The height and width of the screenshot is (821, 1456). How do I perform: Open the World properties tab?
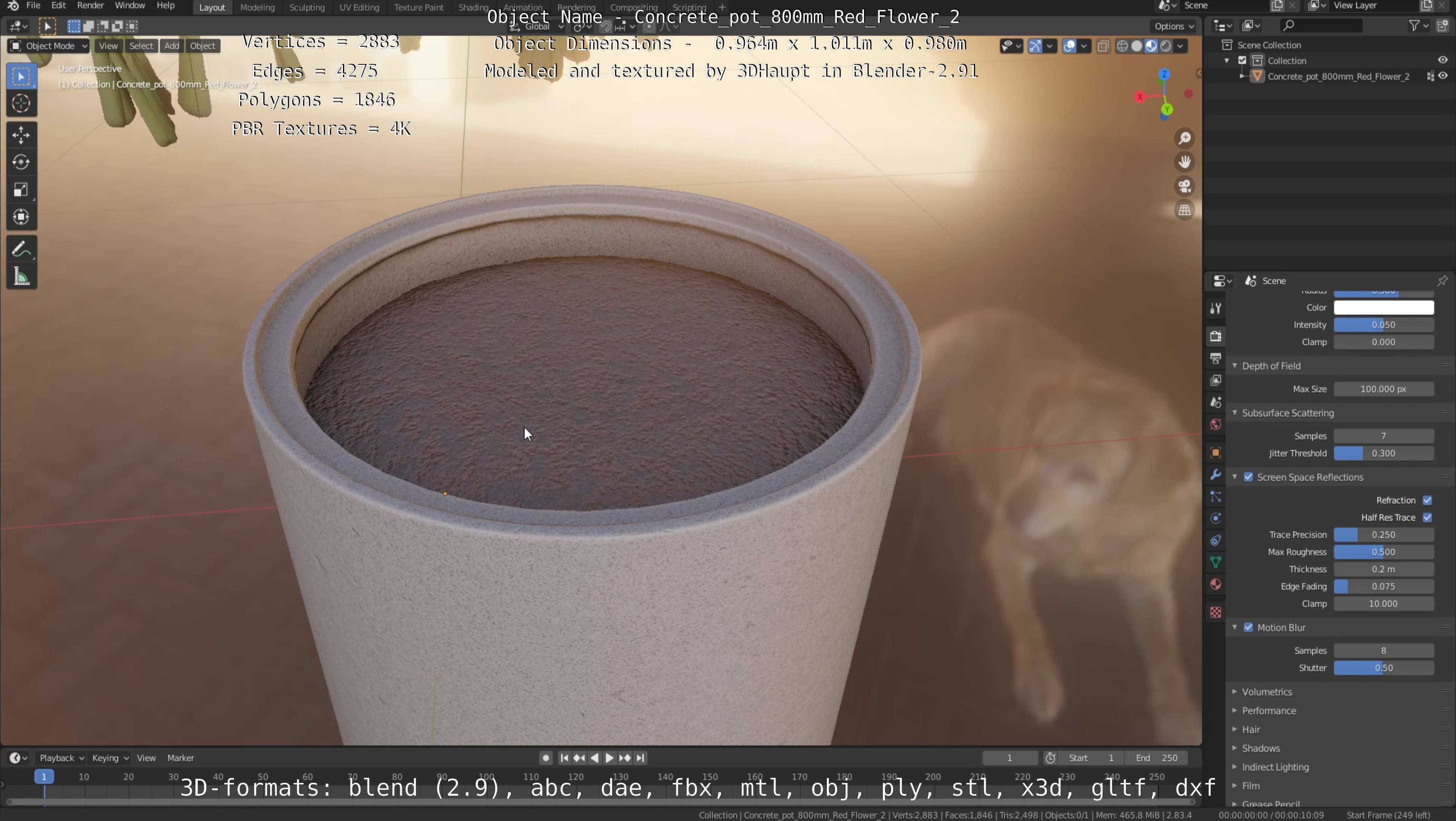(x=1216, y=424)
